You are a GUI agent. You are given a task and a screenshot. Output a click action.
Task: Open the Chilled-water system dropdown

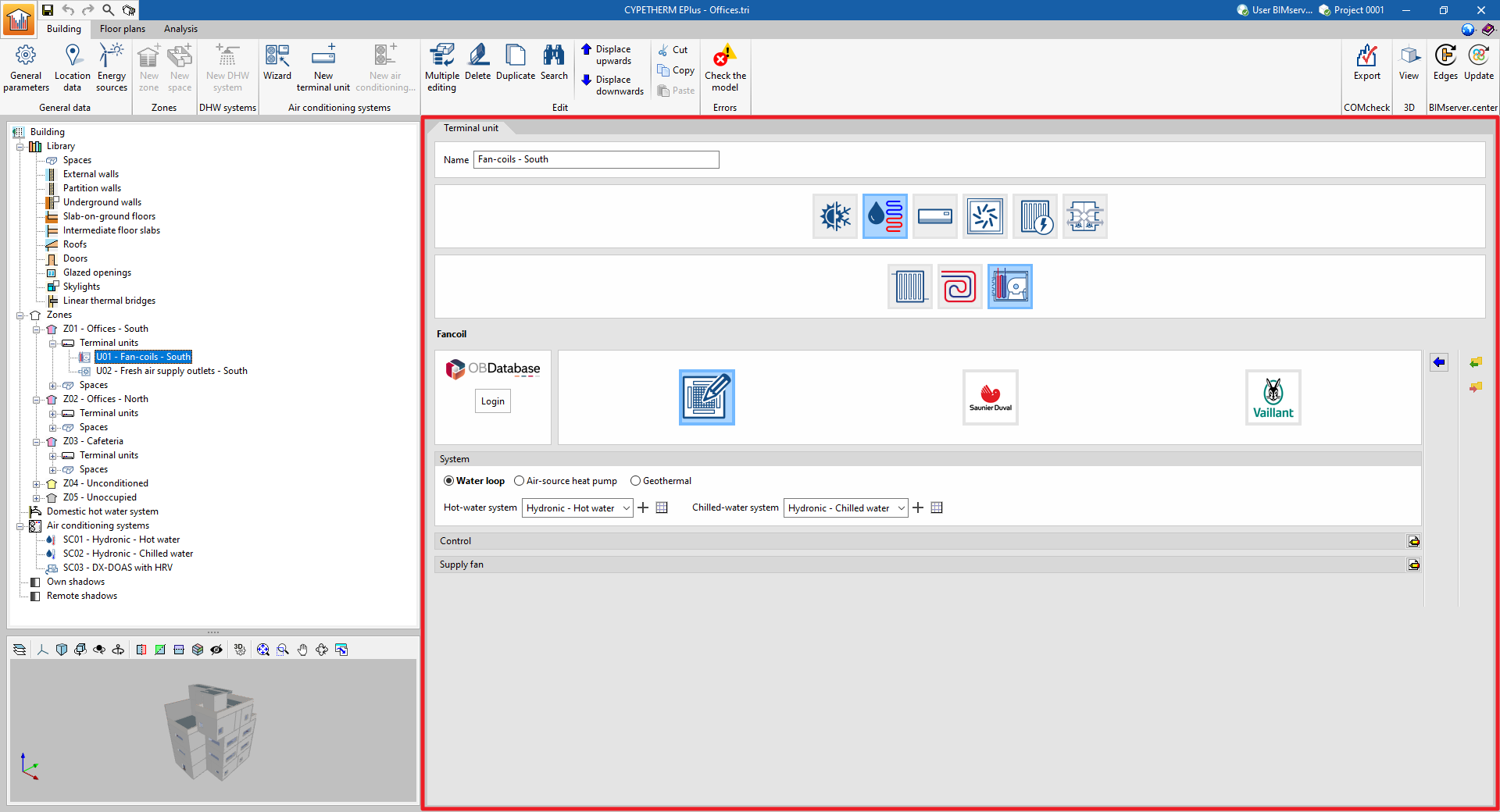coord(845,508)
